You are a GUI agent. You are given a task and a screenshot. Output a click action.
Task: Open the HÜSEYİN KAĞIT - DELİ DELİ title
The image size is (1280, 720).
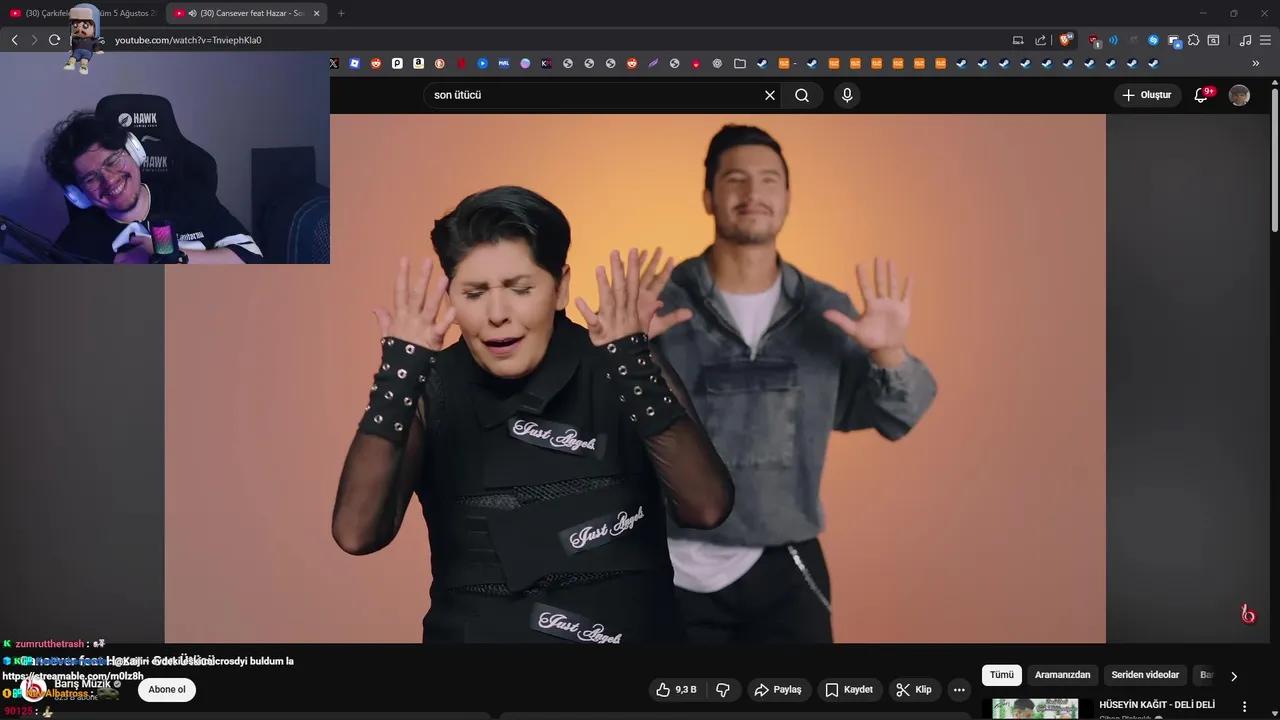click(x=1157, y=705)
